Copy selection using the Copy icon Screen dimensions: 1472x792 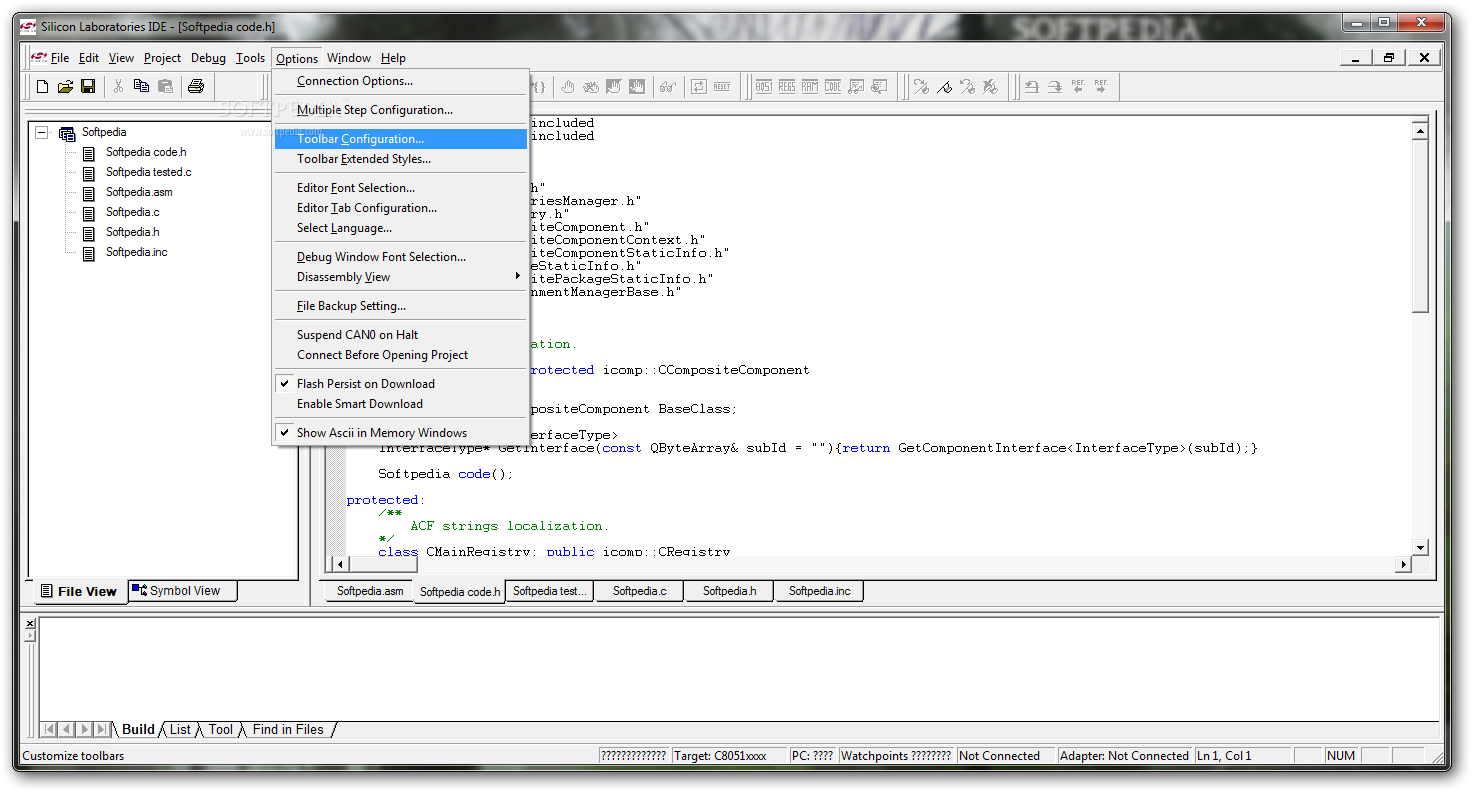pos(142,87)
